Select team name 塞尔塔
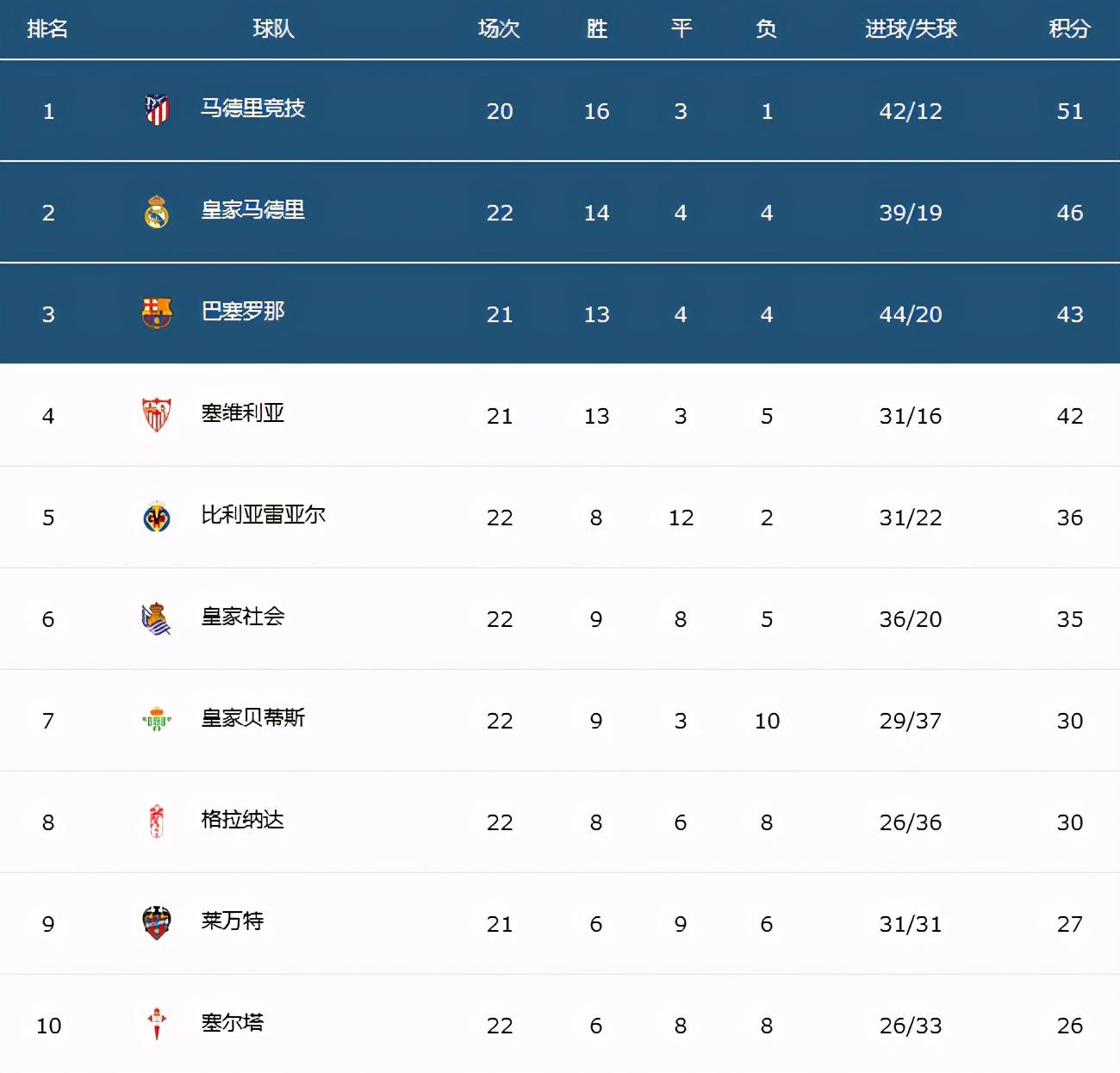Viewport: 1120px width, 1073px height. pyautogui.click(x=232, y=1023)
